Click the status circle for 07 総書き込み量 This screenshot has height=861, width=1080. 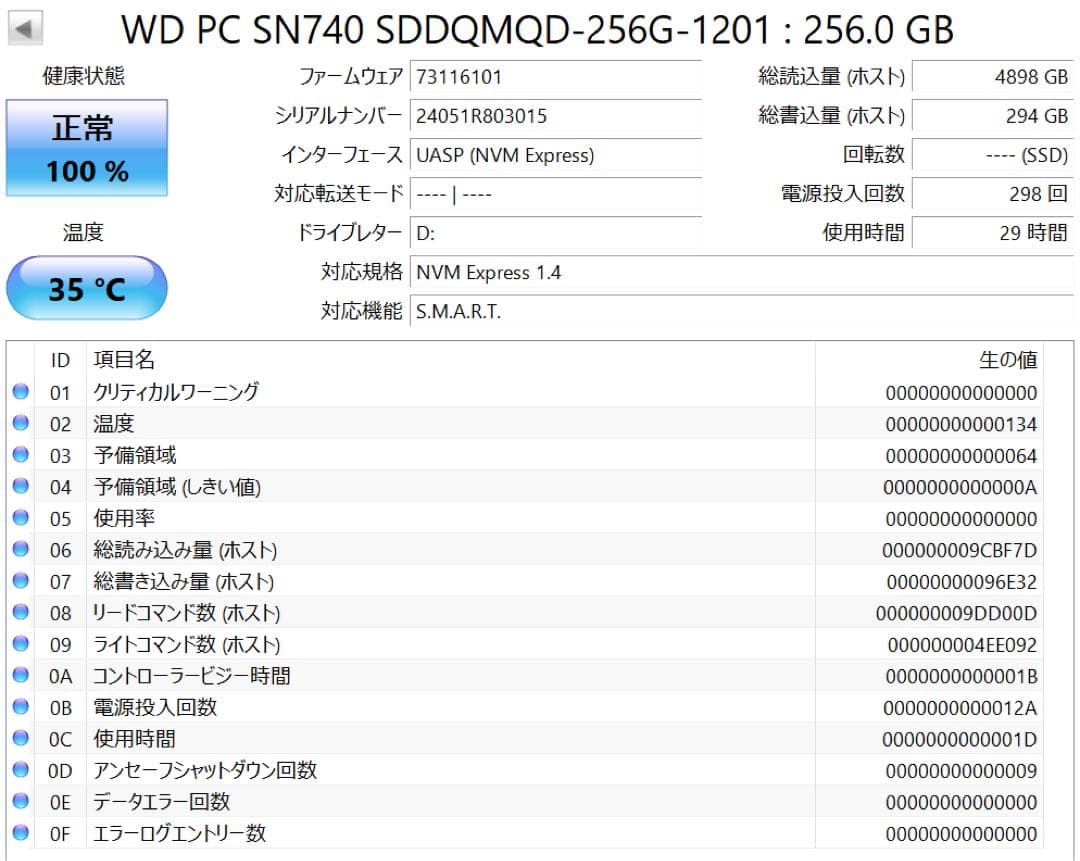tap(21, 581)
